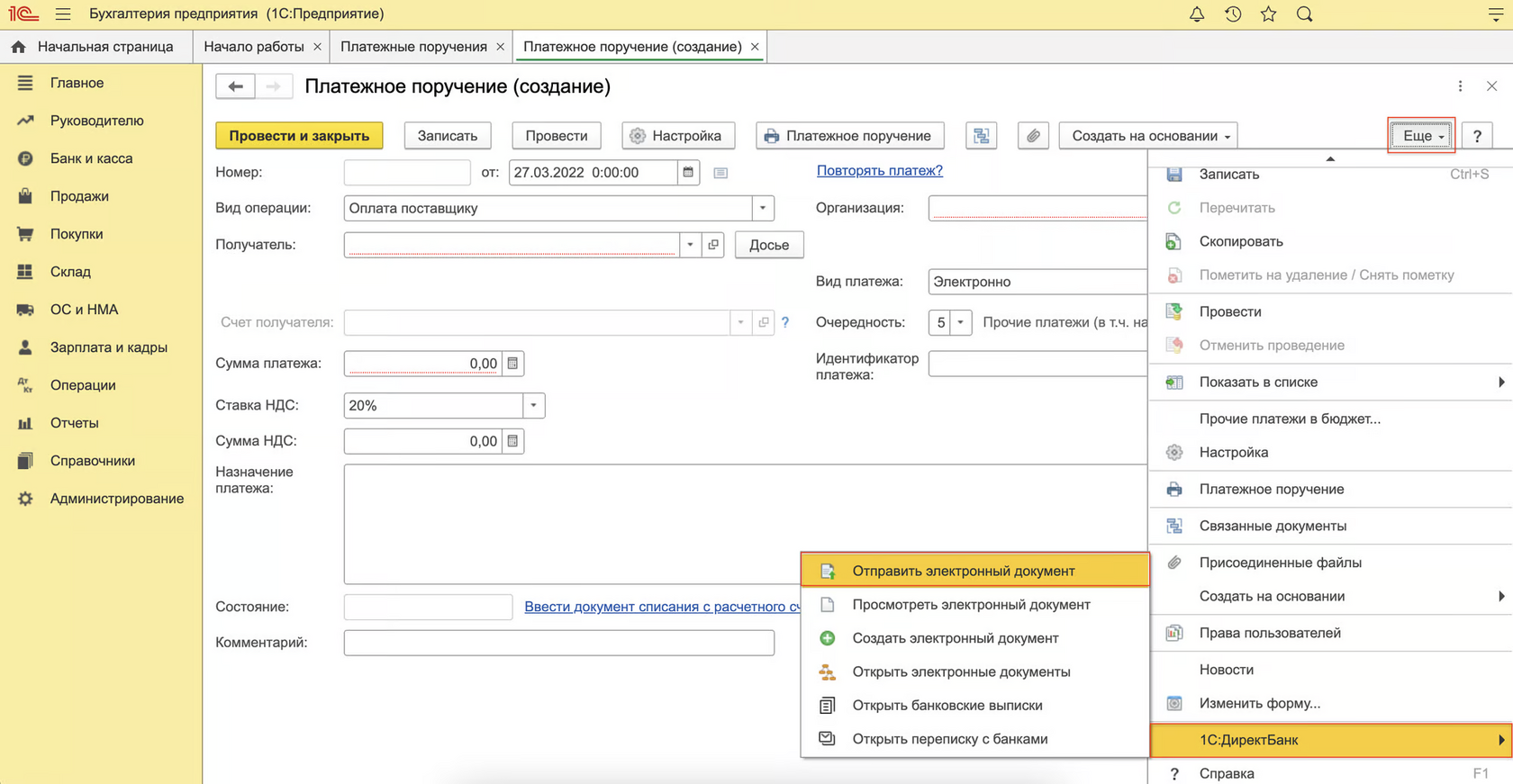Image resolution: width=1513 pixels, height=784 pixels.
Task: Click Открыть электронные документы
Action: (974, 671)
